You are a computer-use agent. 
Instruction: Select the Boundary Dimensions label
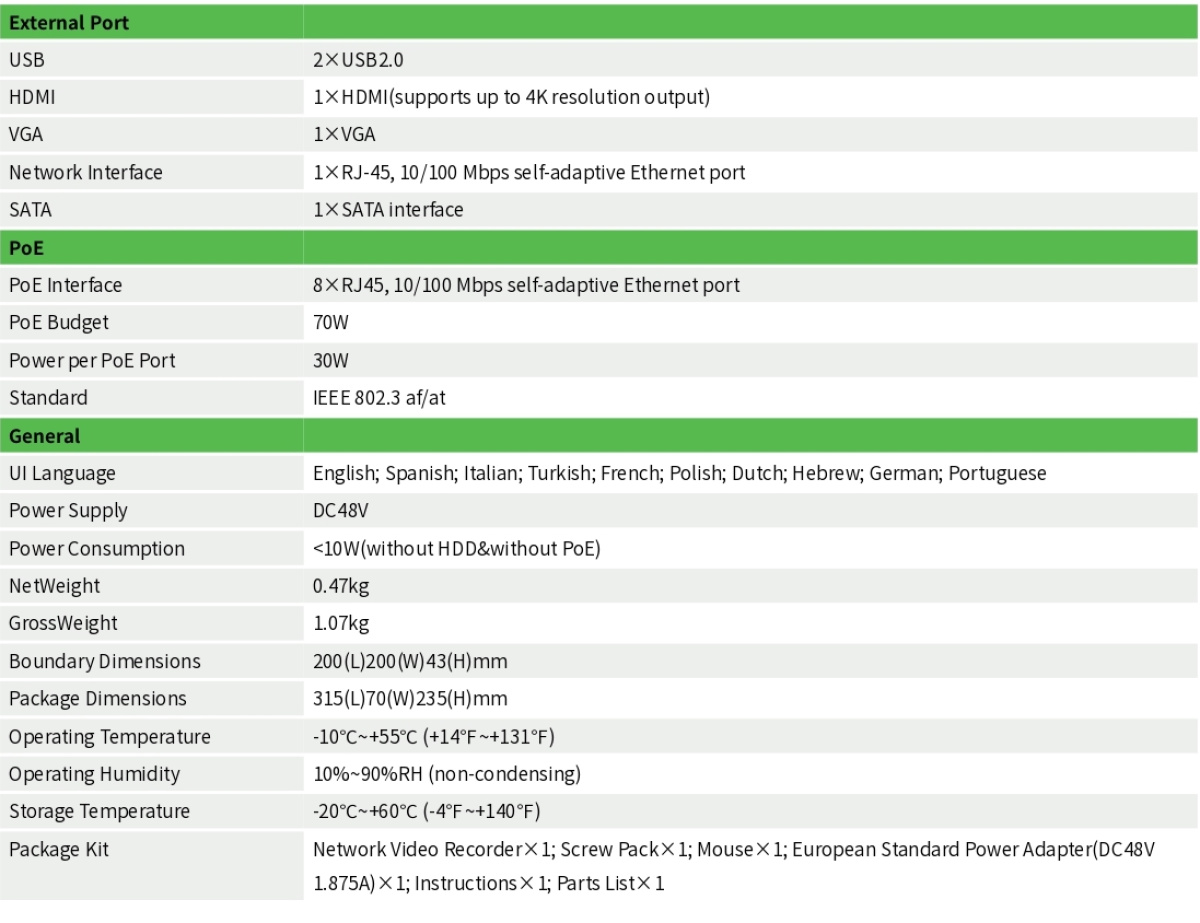pos(105,661)
